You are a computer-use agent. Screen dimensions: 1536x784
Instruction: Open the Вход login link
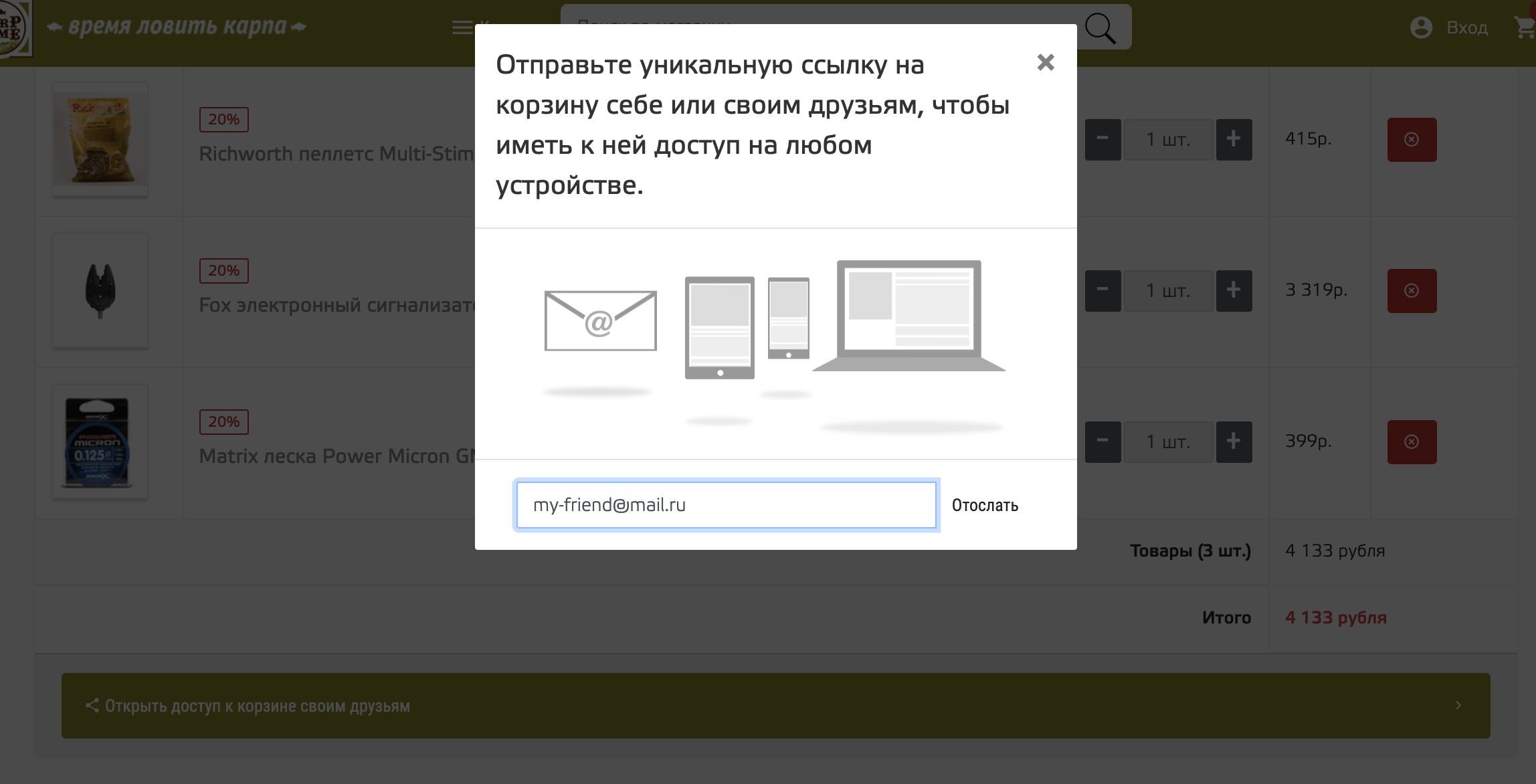[1466, 27]
